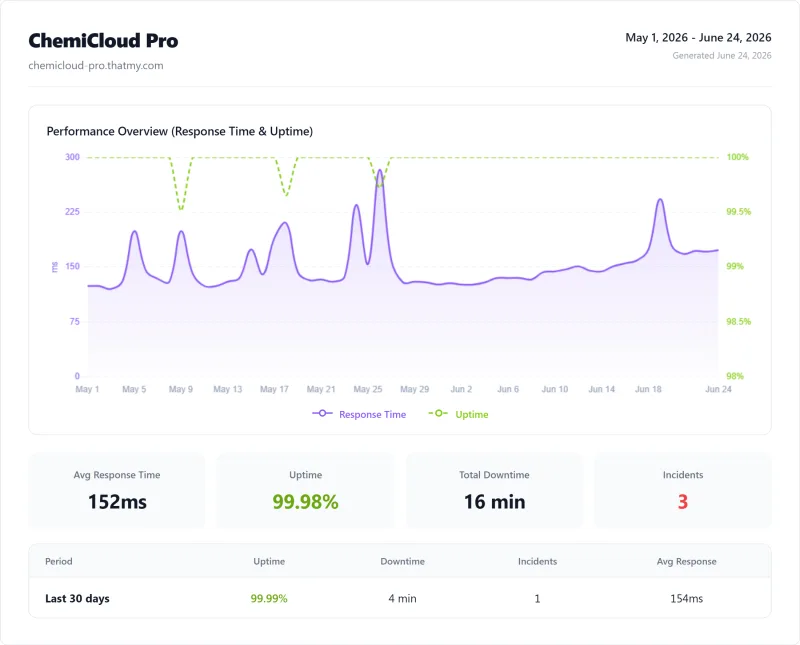Click the Downtime column header
The height and width of the screenshot is (645, 800).
coord(403,561)
